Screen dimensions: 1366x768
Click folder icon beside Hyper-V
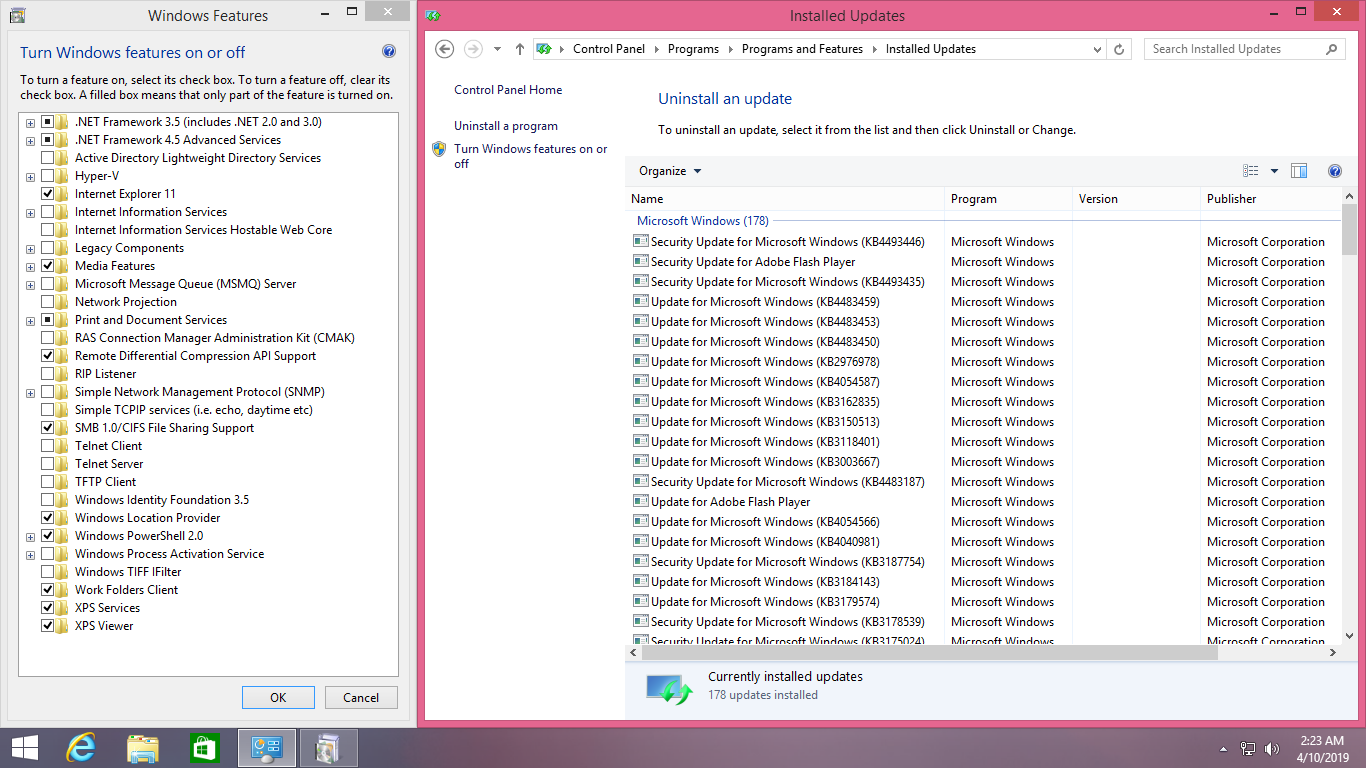[x=64, y=176]
